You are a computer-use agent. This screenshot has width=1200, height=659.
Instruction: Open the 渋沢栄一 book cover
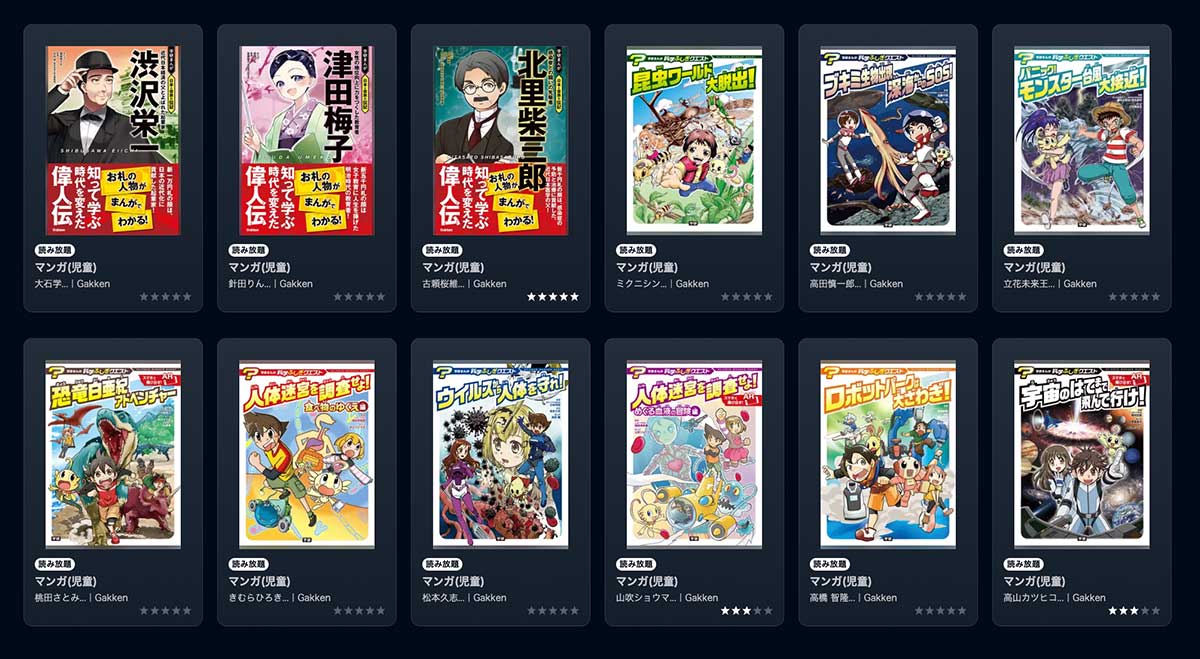pos(113,140)
